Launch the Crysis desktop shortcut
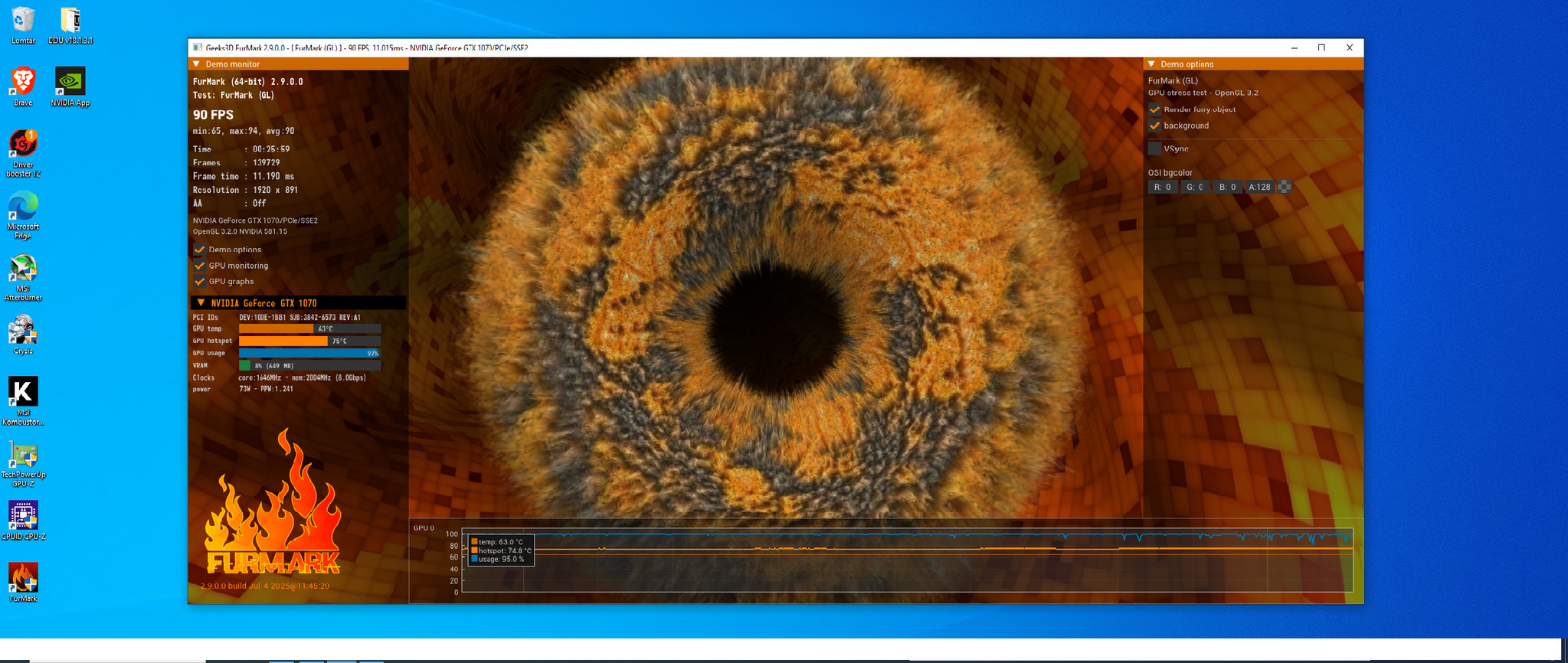 tap(23, 335)
